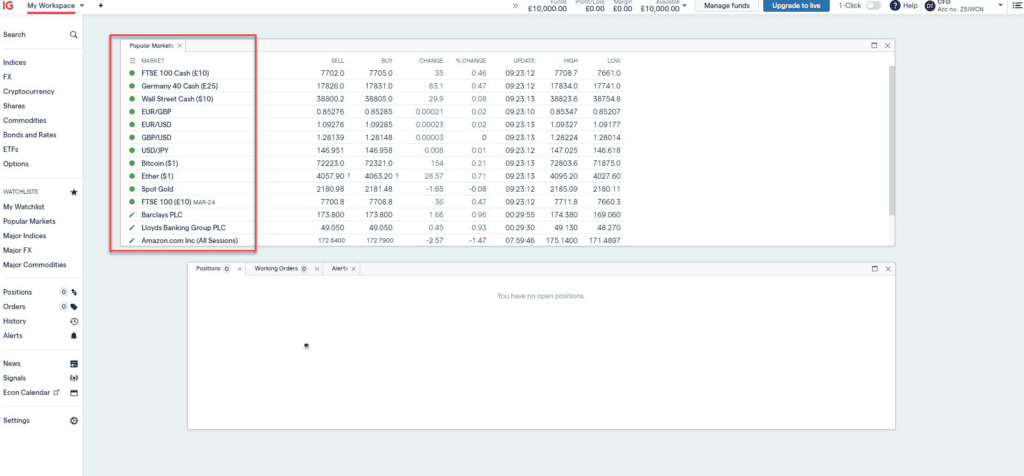Click the Watchlists star icon
The width and height of the screenshot is (1024, 476).
74,192
